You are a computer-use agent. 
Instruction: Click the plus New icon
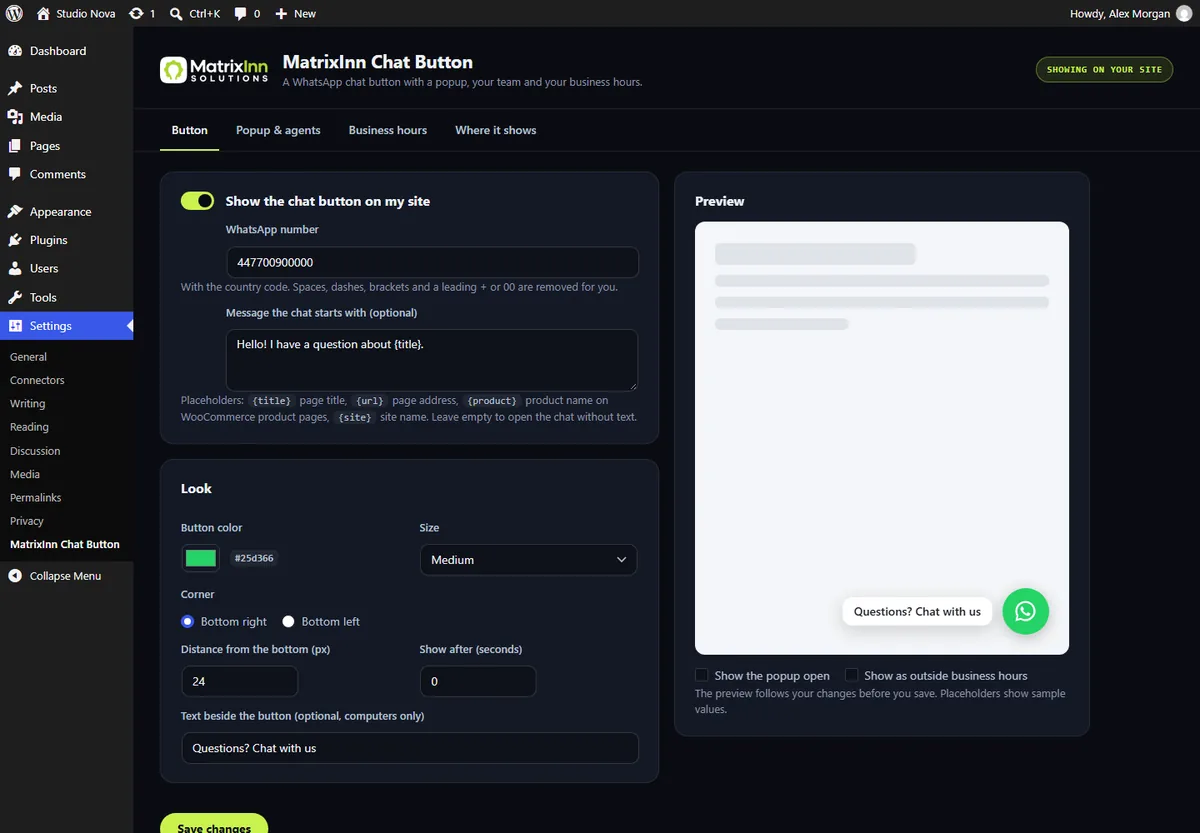[281, 14]
